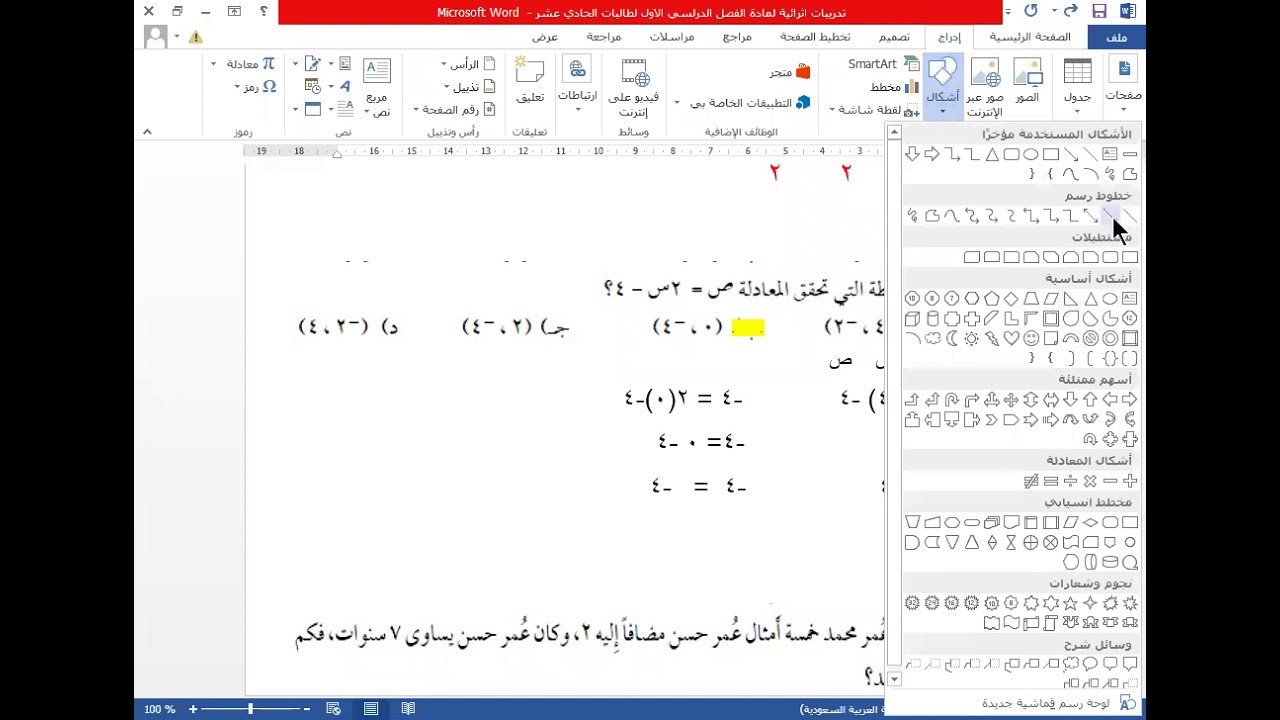Open the عرض View tab
The image size is (1280, 720).
(x=545, y=37)
